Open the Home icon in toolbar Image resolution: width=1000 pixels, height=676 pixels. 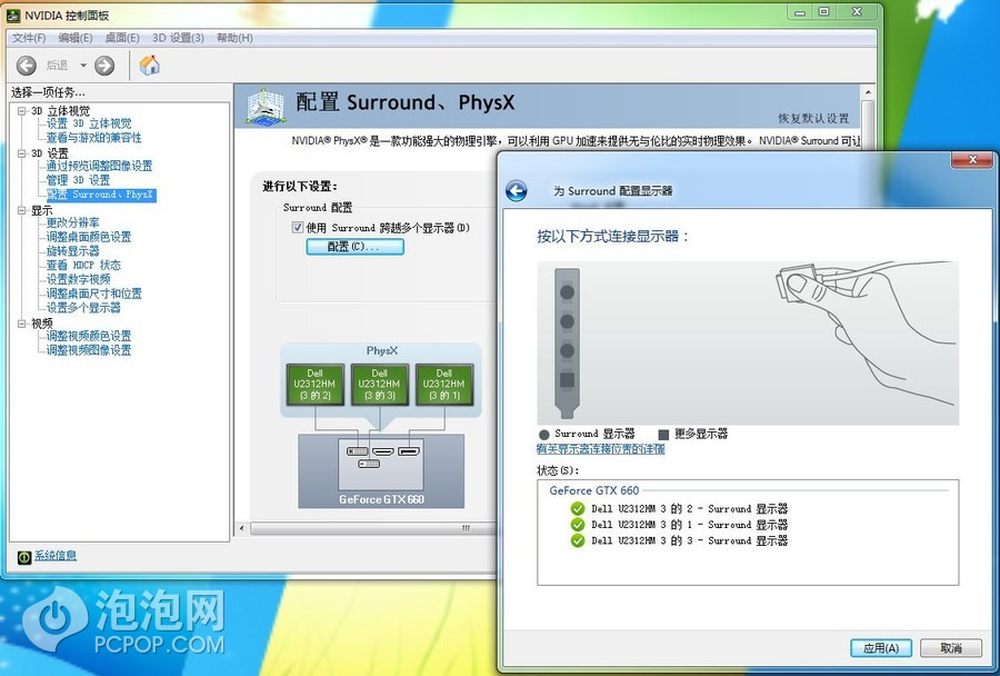(149, 64)
